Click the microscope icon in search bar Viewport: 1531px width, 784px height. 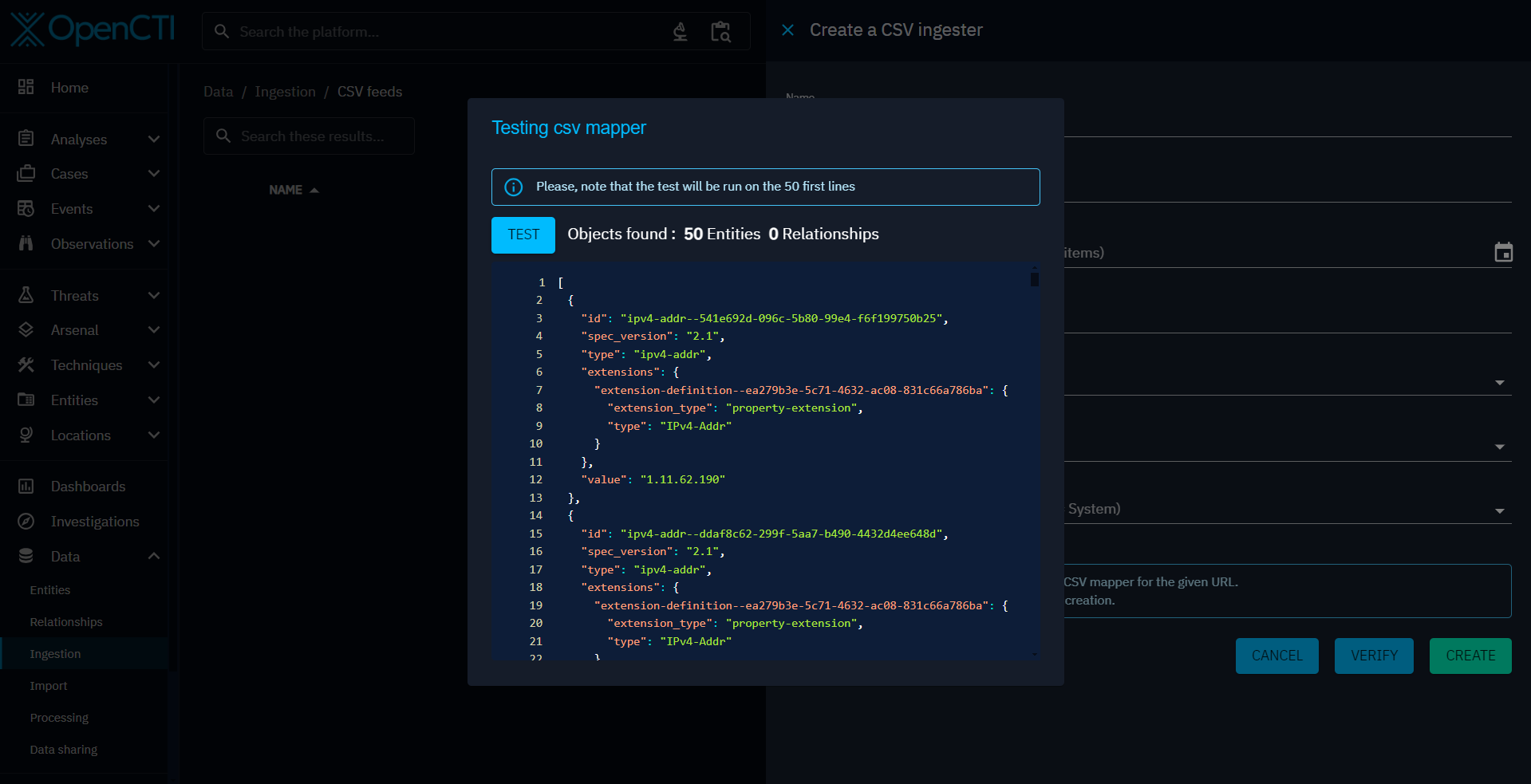(x=680, y=31)
